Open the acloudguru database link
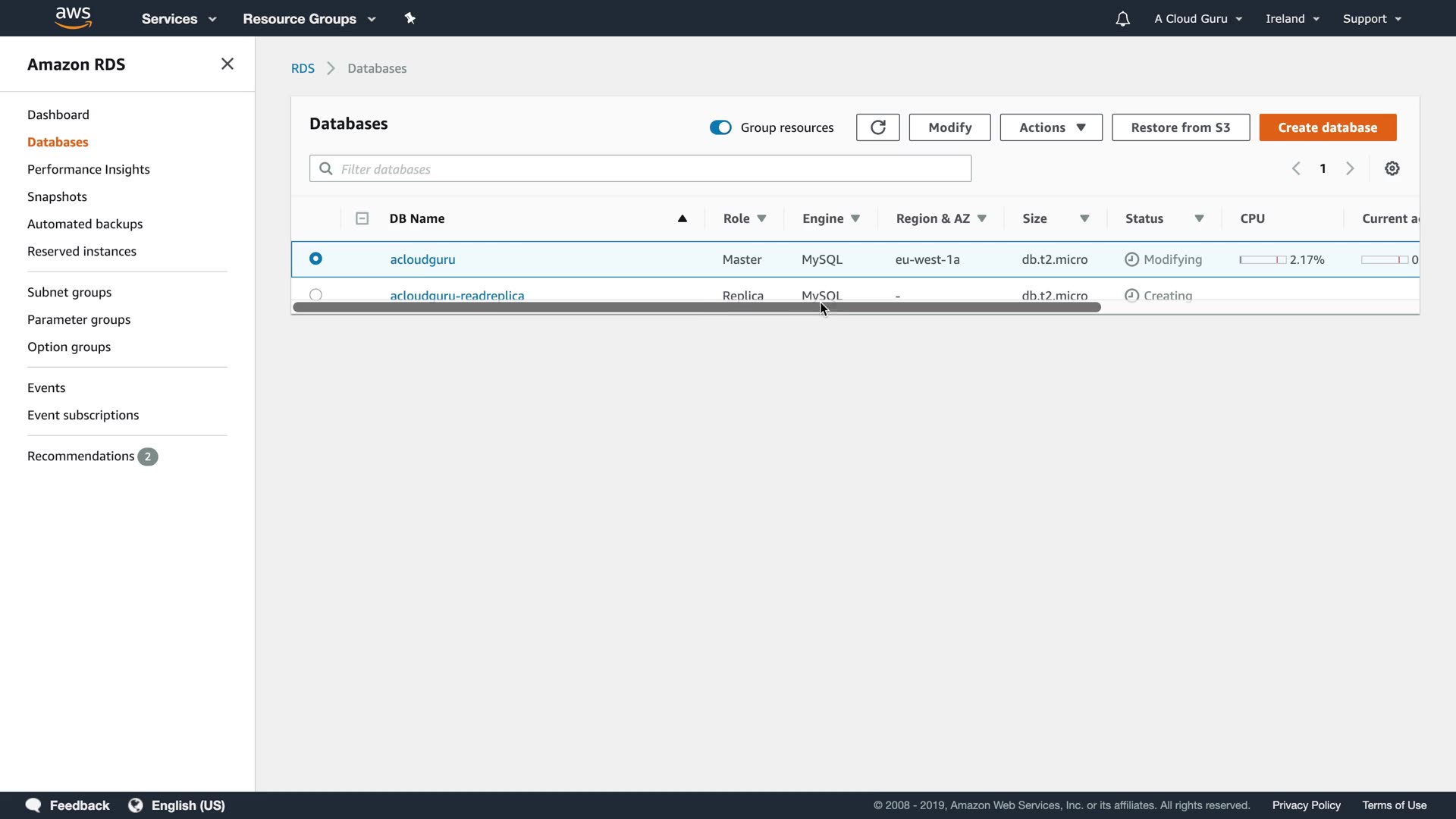Image resolution: width=1456 pixels, height=819 pixels. point(422,259)
